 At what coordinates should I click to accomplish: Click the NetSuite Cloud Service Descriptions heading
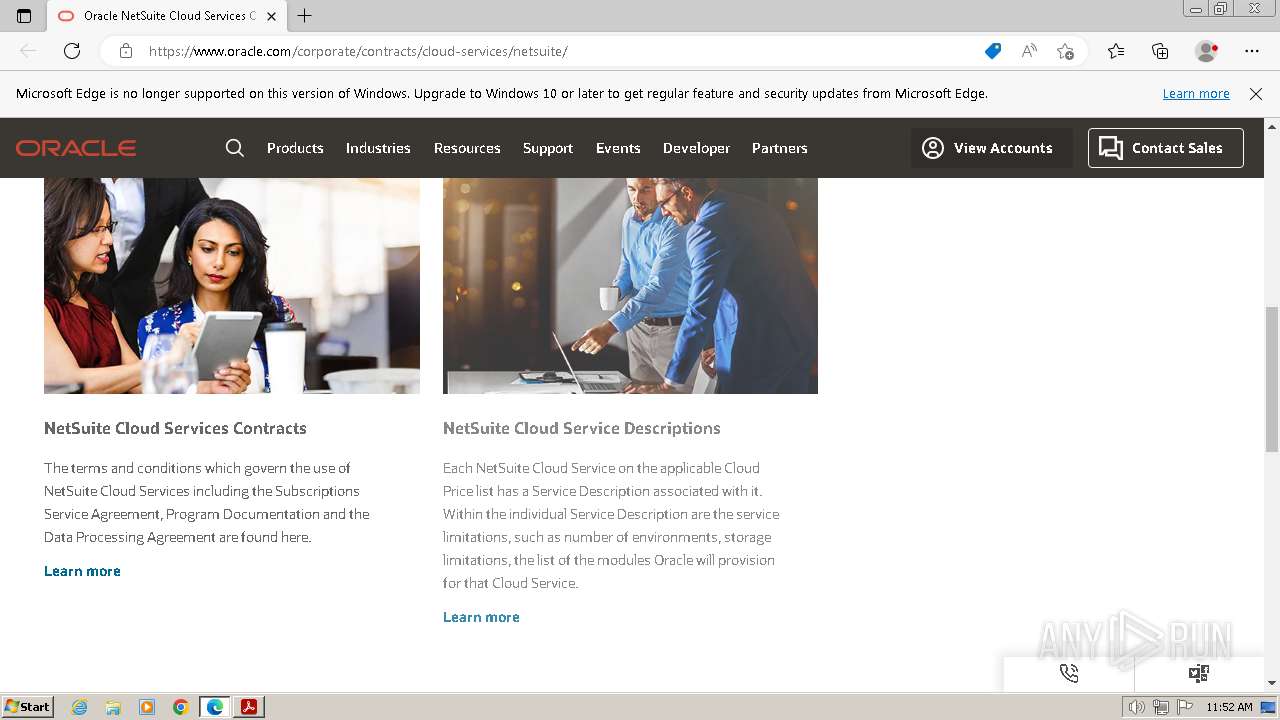pyautogui.click(x=582, y=428)
